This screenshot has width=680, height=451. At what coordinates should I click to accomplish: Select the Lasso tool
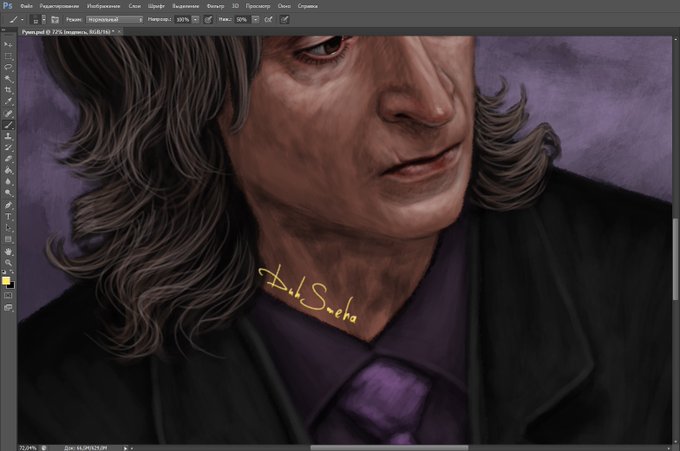(8, 68)
